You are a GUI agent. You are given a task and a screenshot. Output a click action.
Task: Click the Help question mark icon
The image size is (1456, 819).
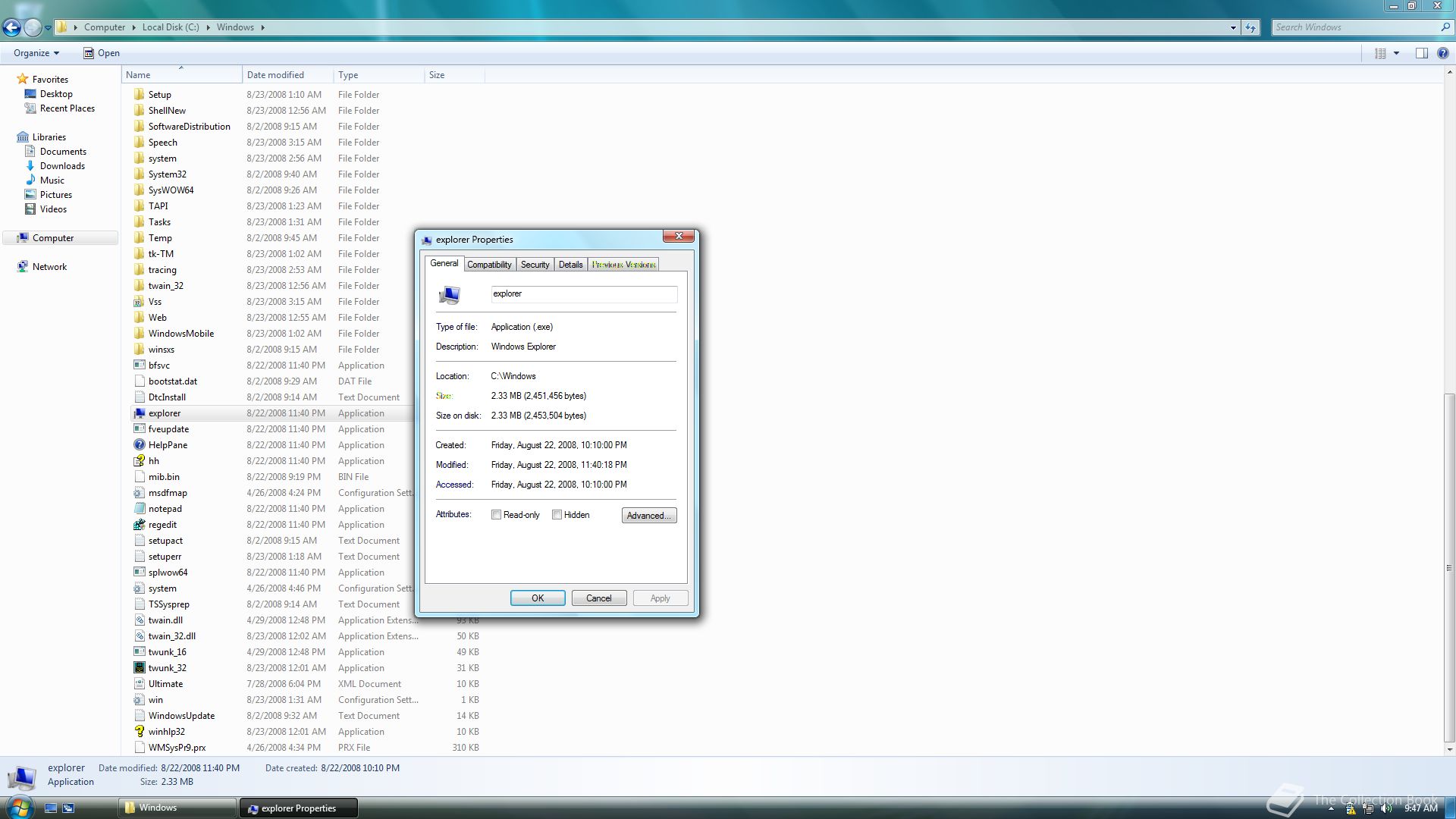(x=1443, y=53)
